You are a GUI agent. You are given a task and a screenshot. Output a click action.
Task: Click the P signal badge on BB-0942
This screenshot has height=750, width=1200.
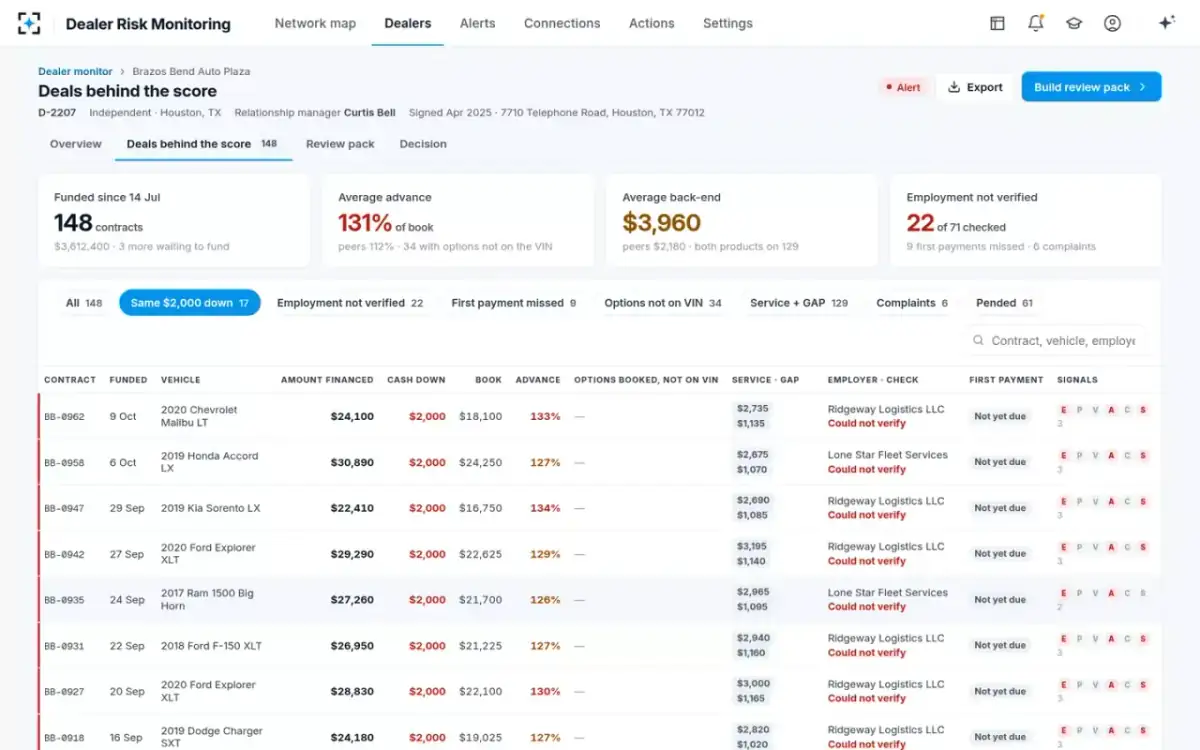click(1079, 548)
